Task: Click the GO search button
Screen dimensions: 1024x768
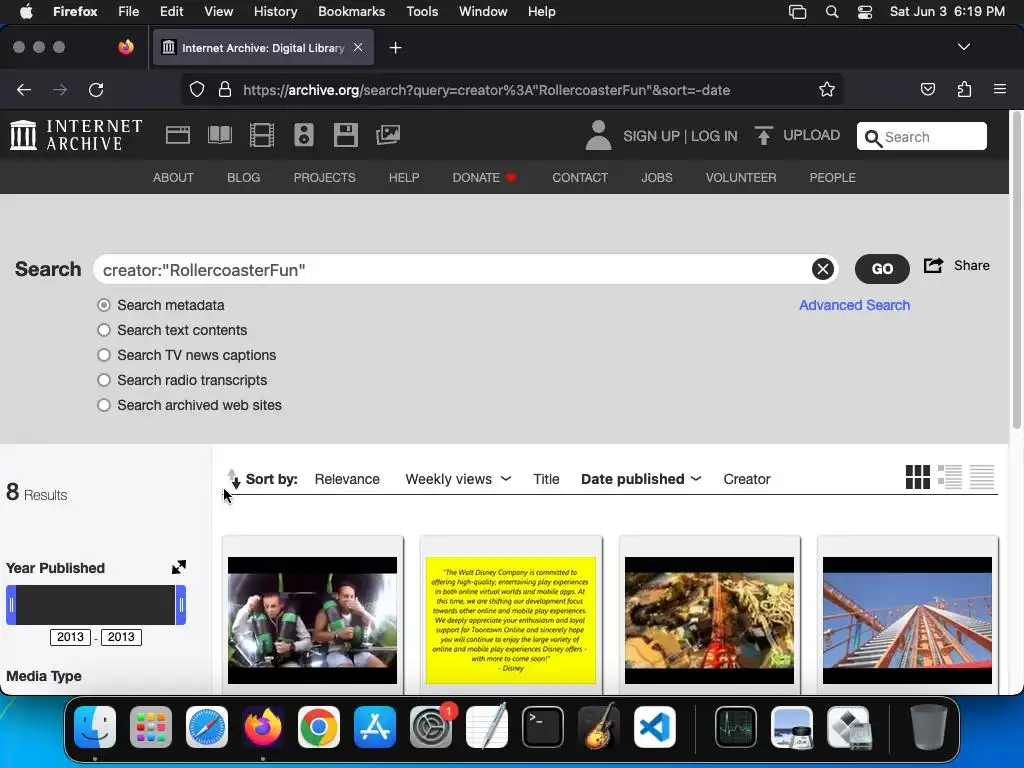Action: pyautogui.click(x=882, y=268)
